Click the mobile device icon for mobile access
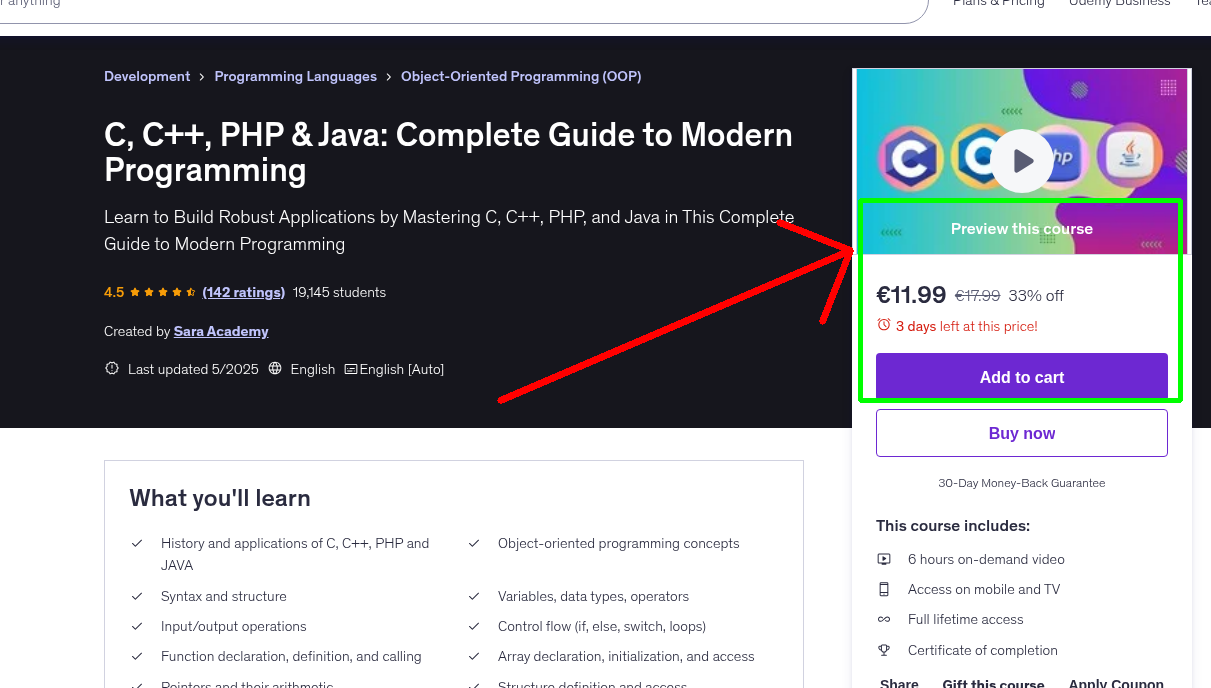Image resolution: width=1211 pixels, height=688 pixels. click(884, 589)
